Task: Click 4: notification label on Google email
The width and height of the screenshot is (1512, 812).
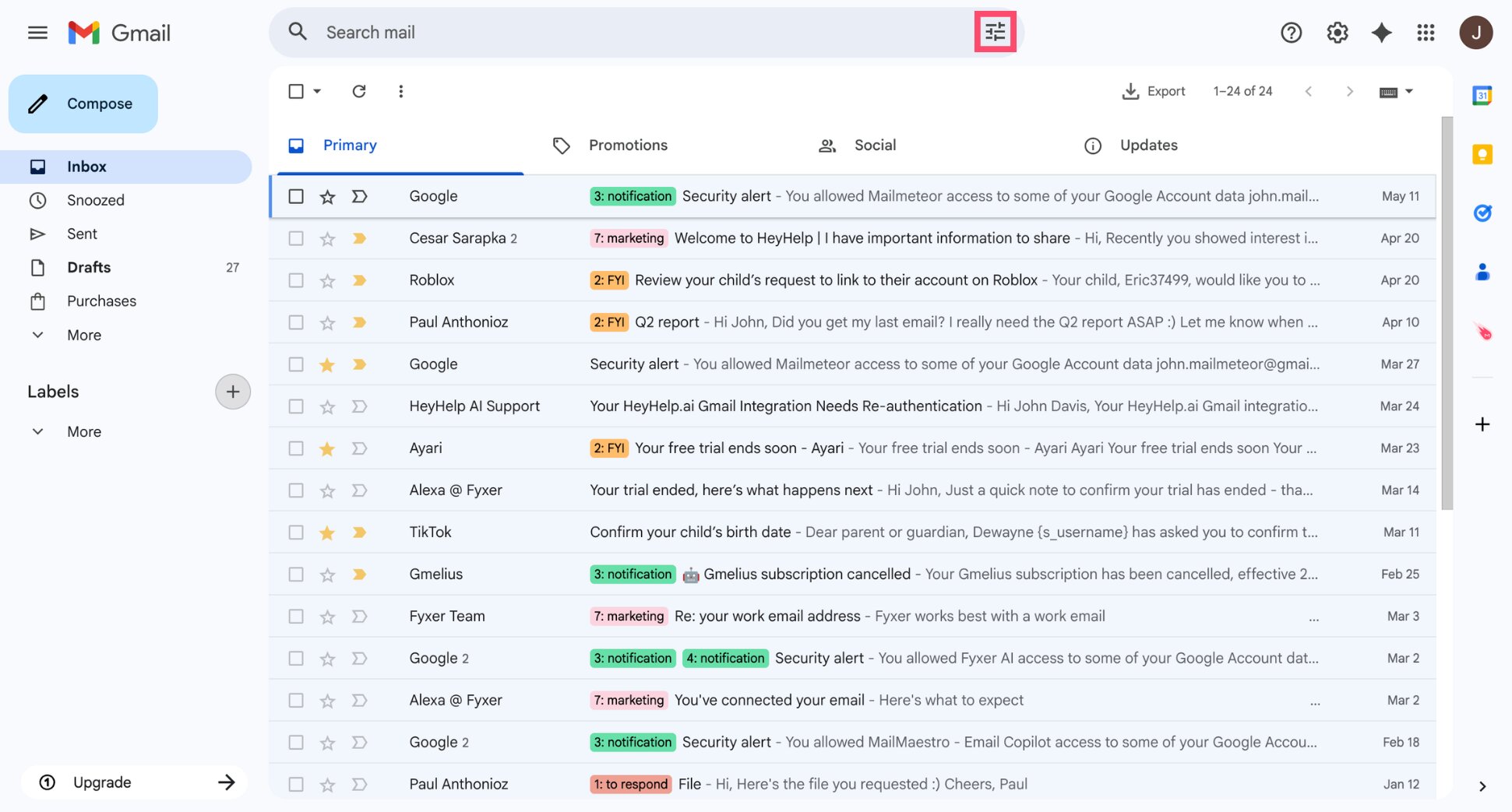Action: click(725, 659)
